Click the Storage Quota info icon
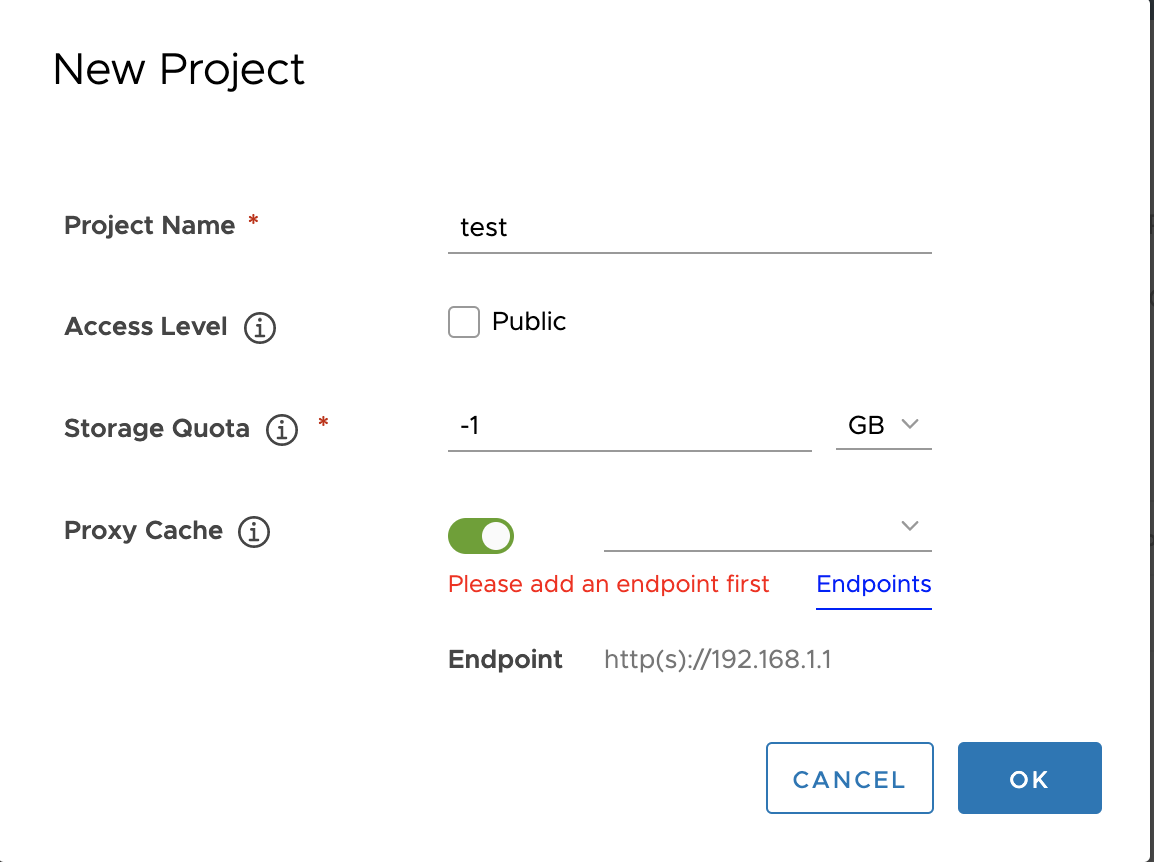Screen dimensions: 1154x862 [x=282, y=429]
